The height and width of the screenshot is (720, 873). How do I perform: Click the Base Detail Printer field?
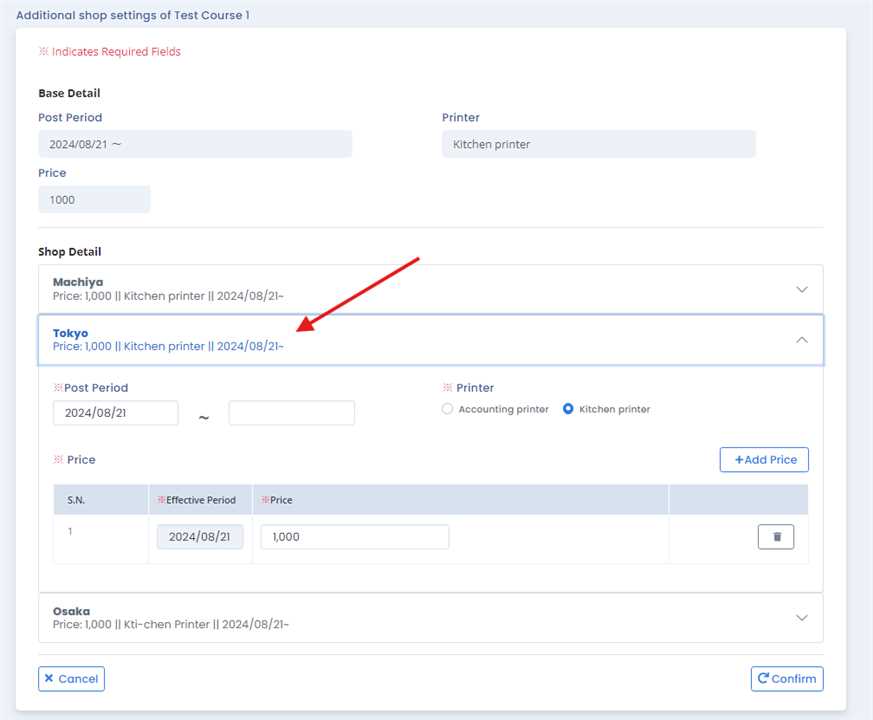598,144
